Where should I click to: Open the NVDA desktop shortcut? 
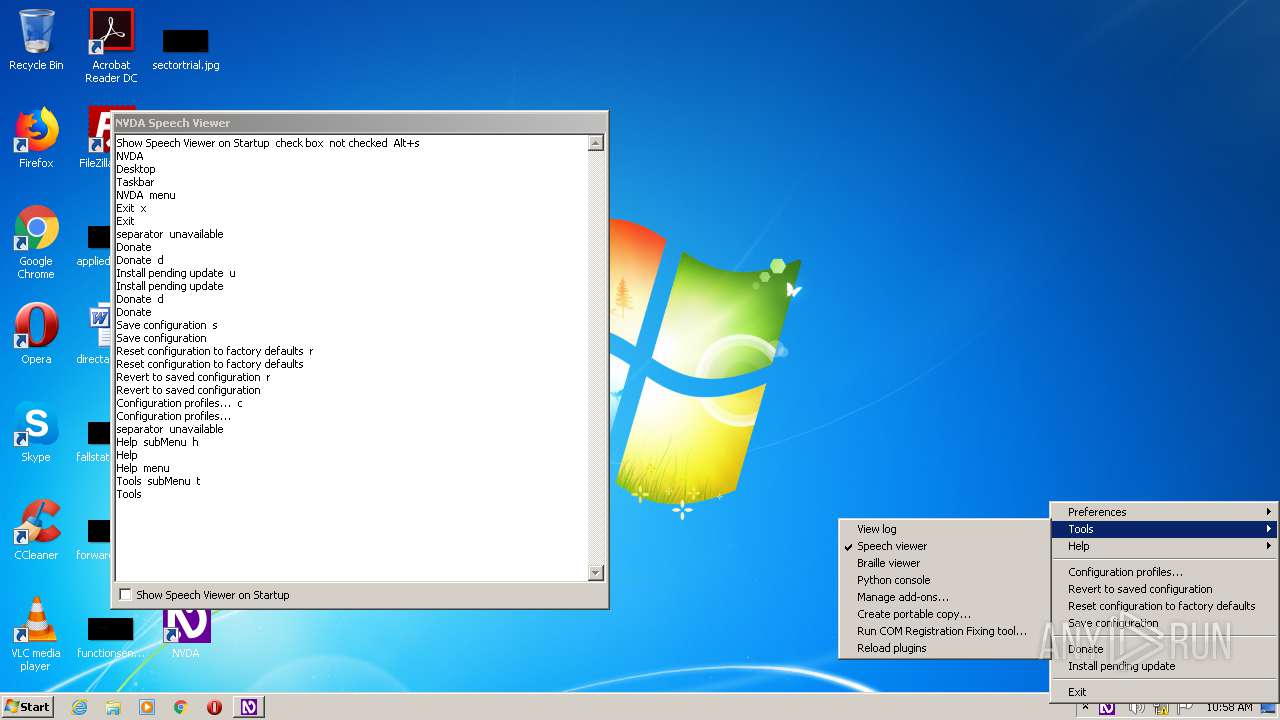[186, 634]
